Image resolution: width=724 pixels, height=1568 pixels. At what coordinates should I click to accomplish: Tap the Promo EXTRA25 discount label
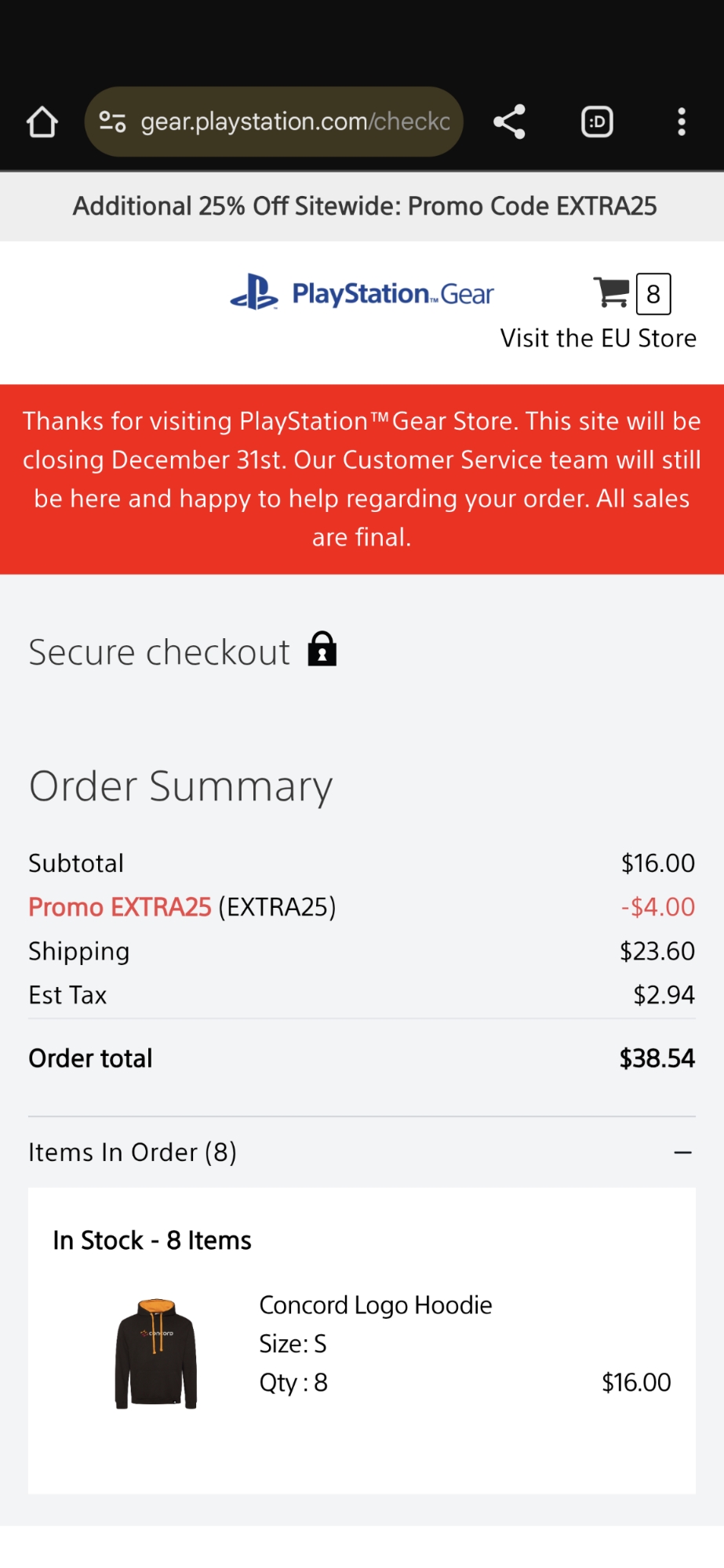(120, 907)
